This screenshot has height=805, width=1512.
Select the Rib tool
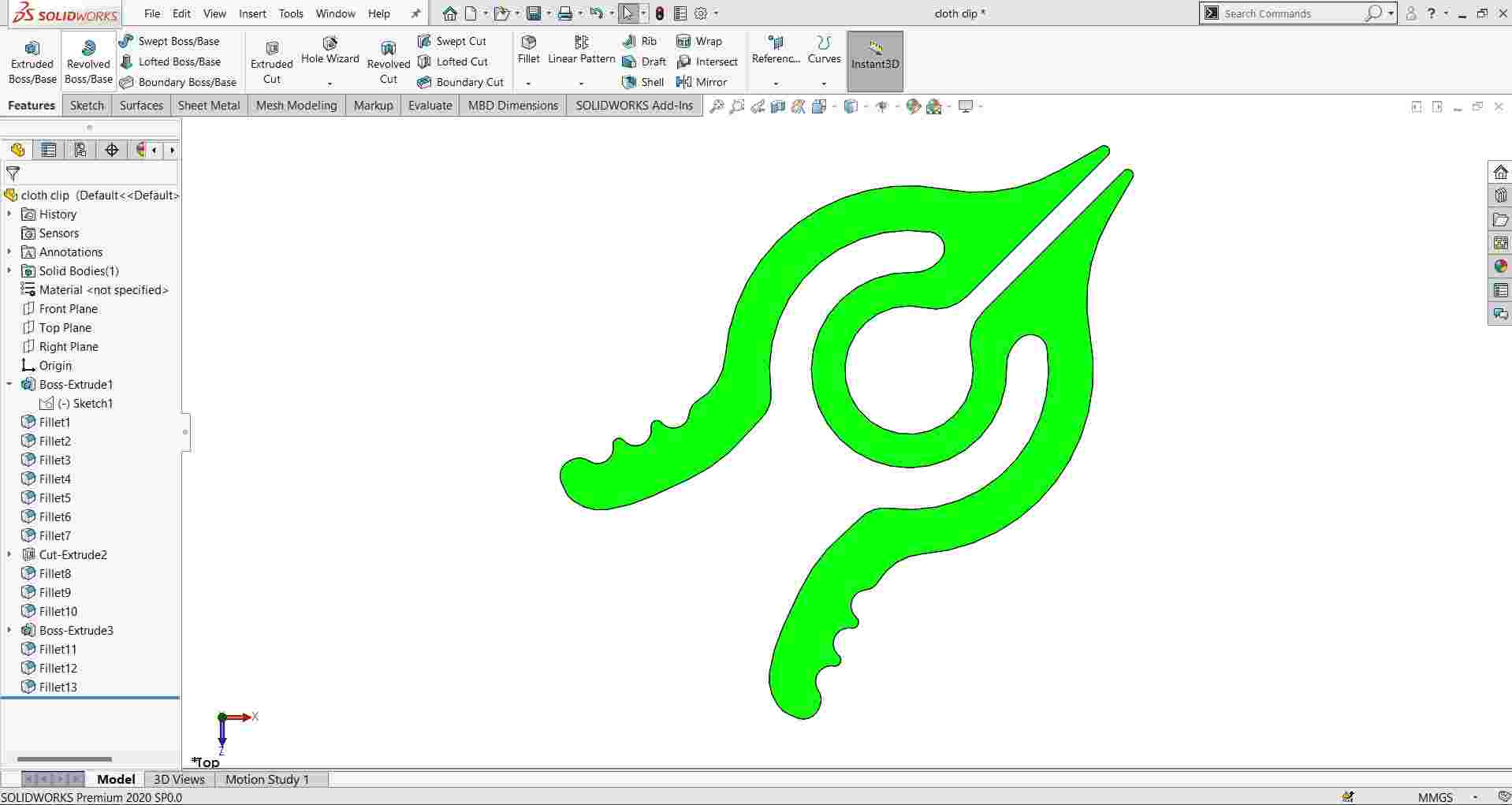pos(639,41)
